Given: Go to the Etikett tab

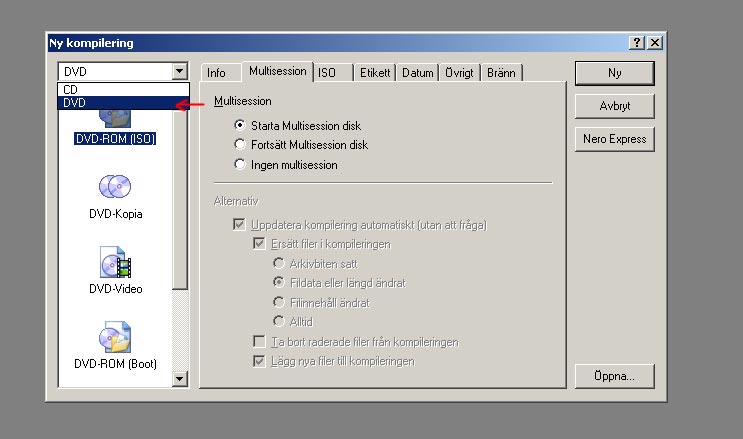Looking at the screenshot, I should 375,73.
